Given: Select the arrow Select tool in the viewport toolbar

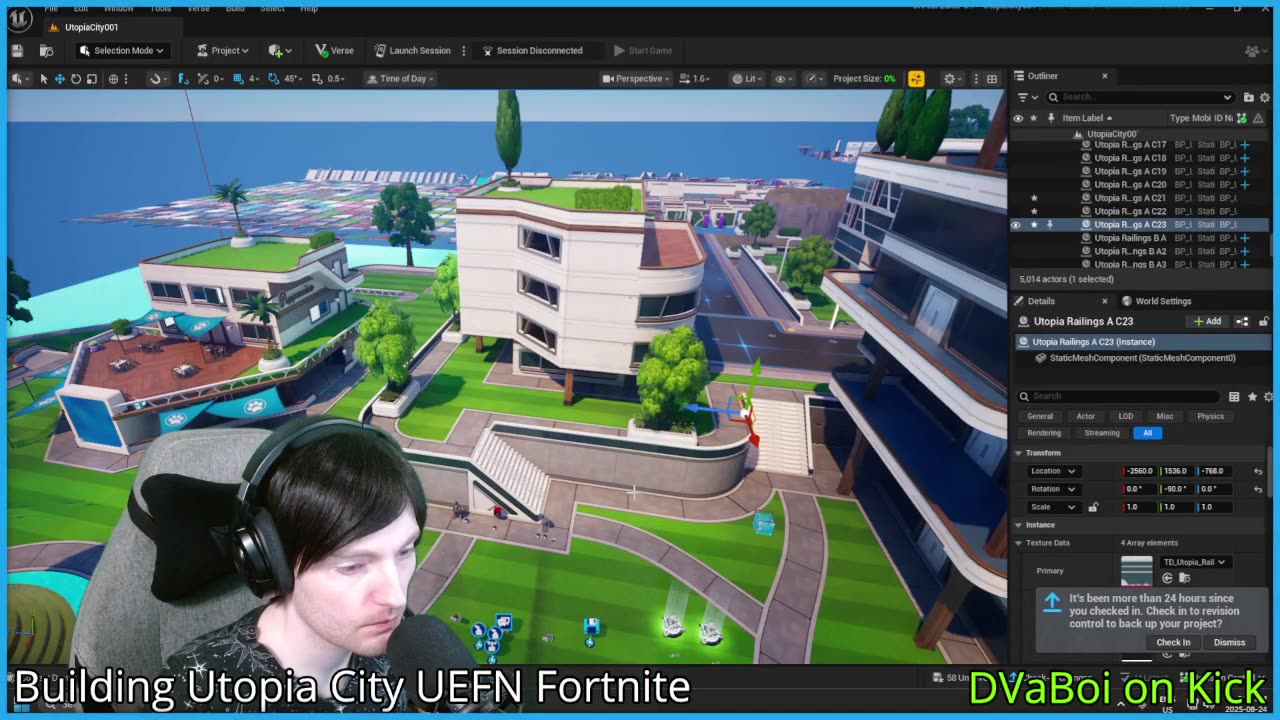Looking at the screenshot, I should coord(43,78).
